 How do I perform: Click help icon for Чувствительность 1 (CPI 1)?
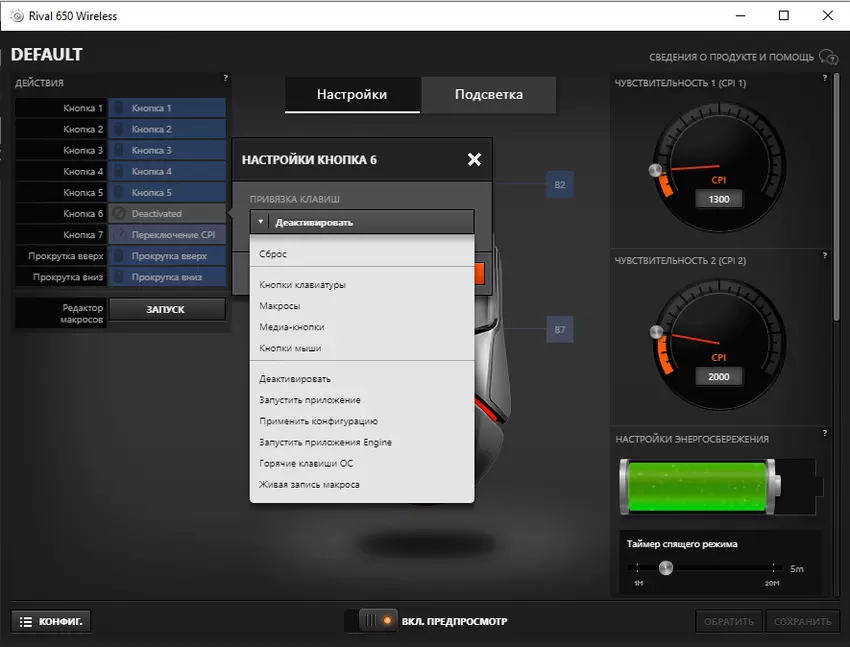click(x=824, y=77)
